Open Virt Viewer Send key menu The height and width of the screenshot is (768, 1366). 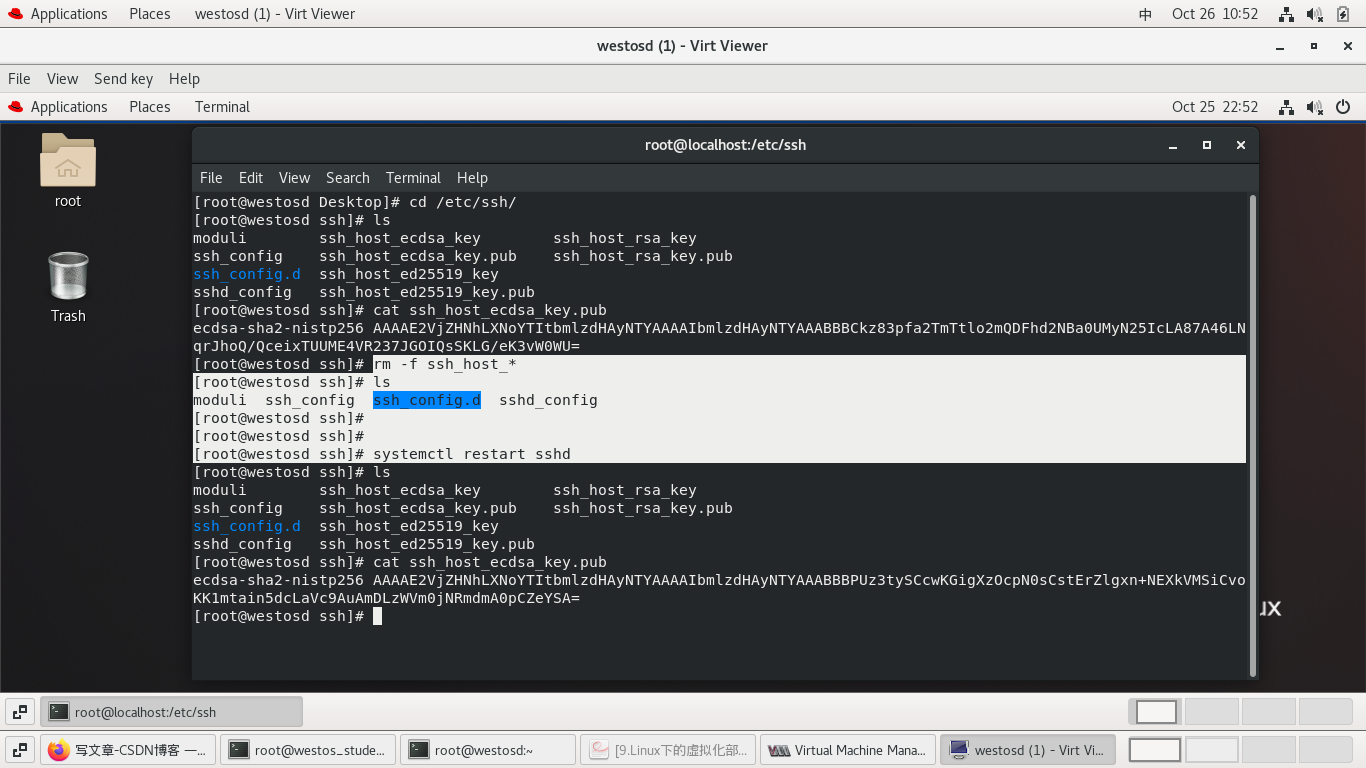tap(123, 79)
